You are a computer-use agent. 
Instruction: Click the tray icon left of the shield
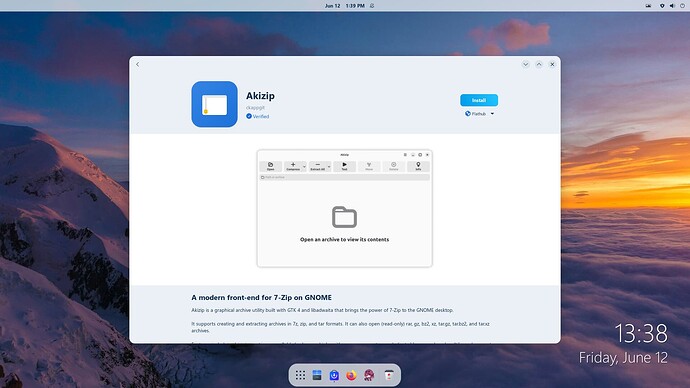point(648,6)
